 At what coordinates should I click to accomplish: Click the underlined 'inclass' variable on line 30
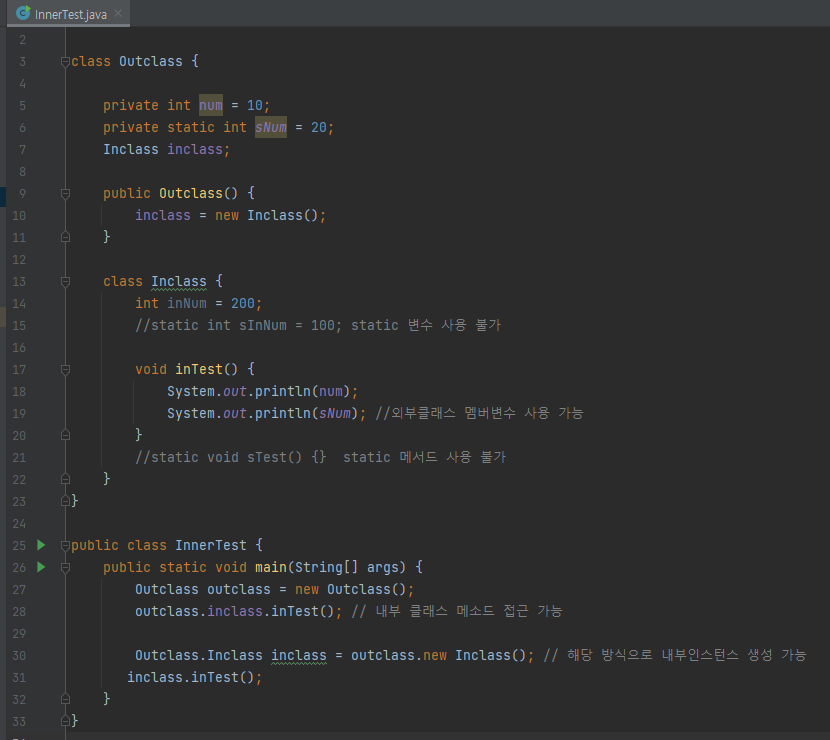[x=299, y=655]
